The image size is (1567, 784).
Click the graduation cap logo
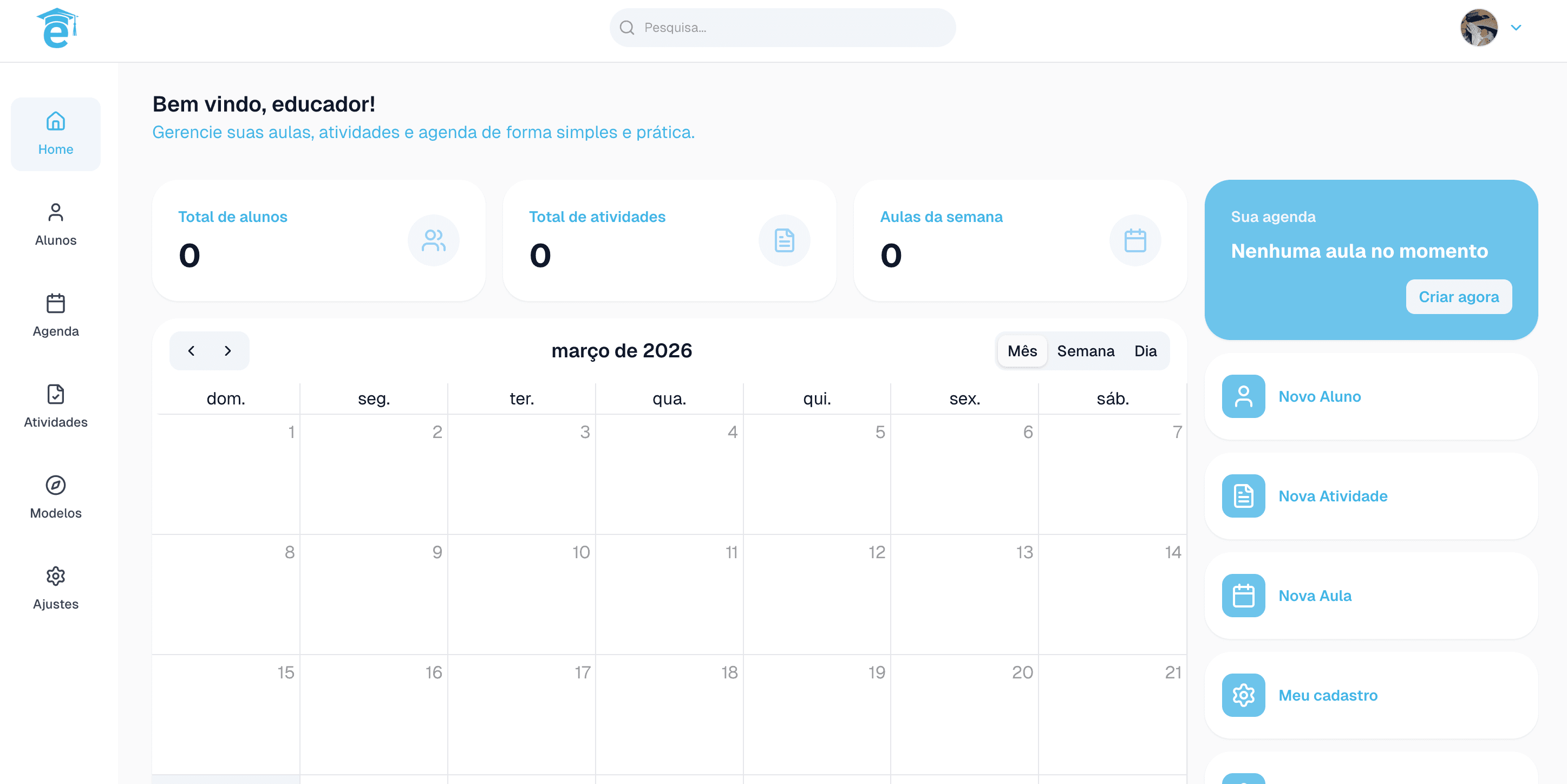(57, 28)
